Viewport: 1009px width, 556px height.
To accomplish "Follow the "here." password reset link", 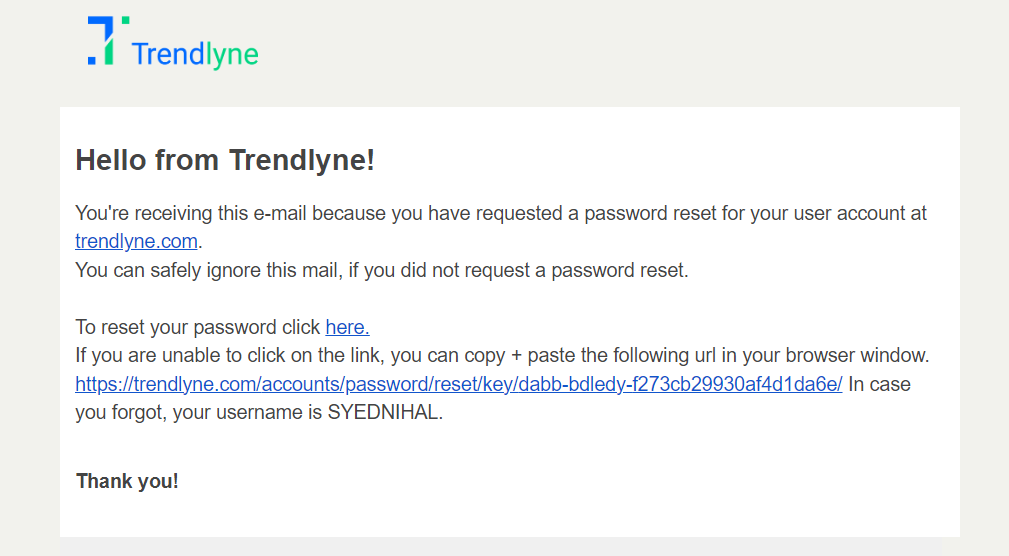I will click(x=347, y=327).
